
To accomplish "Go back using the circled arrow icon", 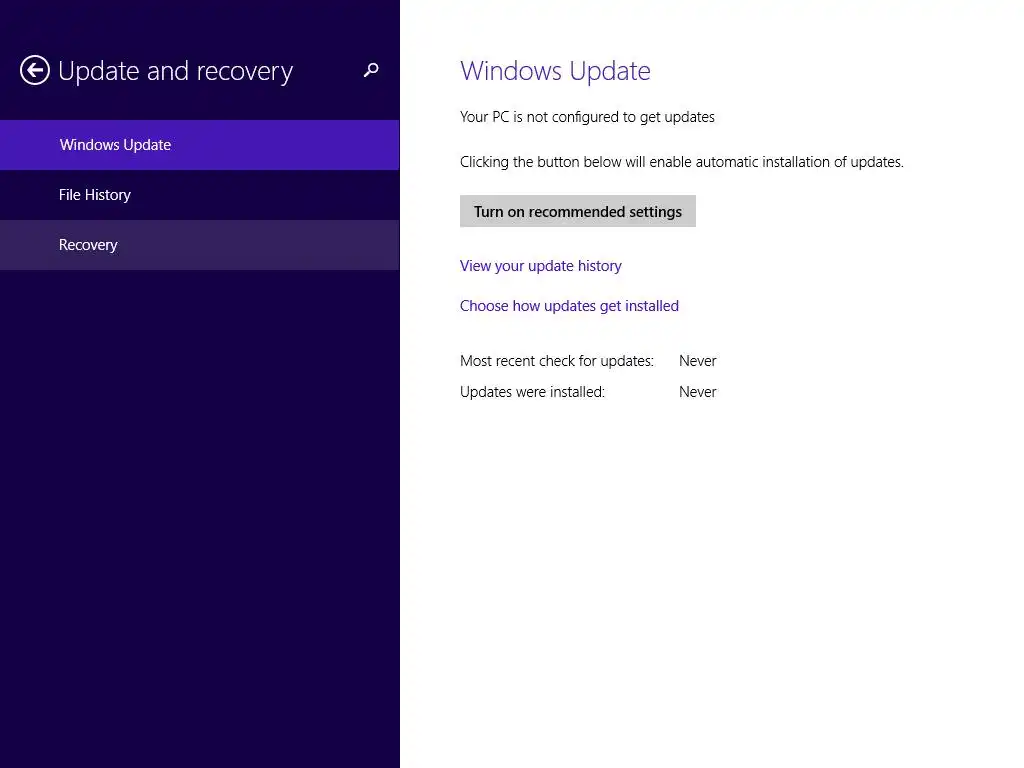I will point(35,70).
